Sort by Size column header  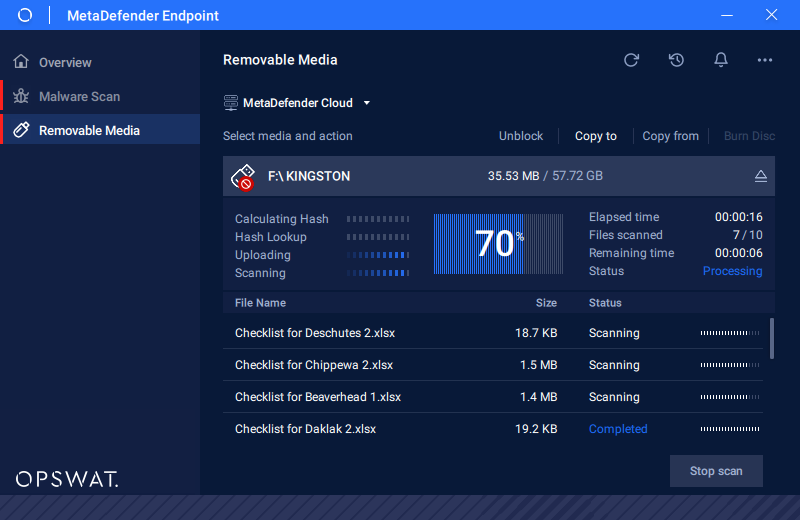point(546,303)
